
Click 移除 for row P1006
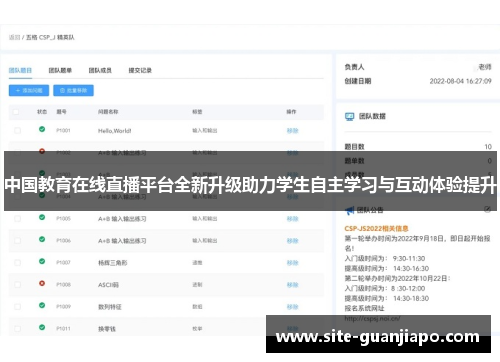click(x=292, y=241)
